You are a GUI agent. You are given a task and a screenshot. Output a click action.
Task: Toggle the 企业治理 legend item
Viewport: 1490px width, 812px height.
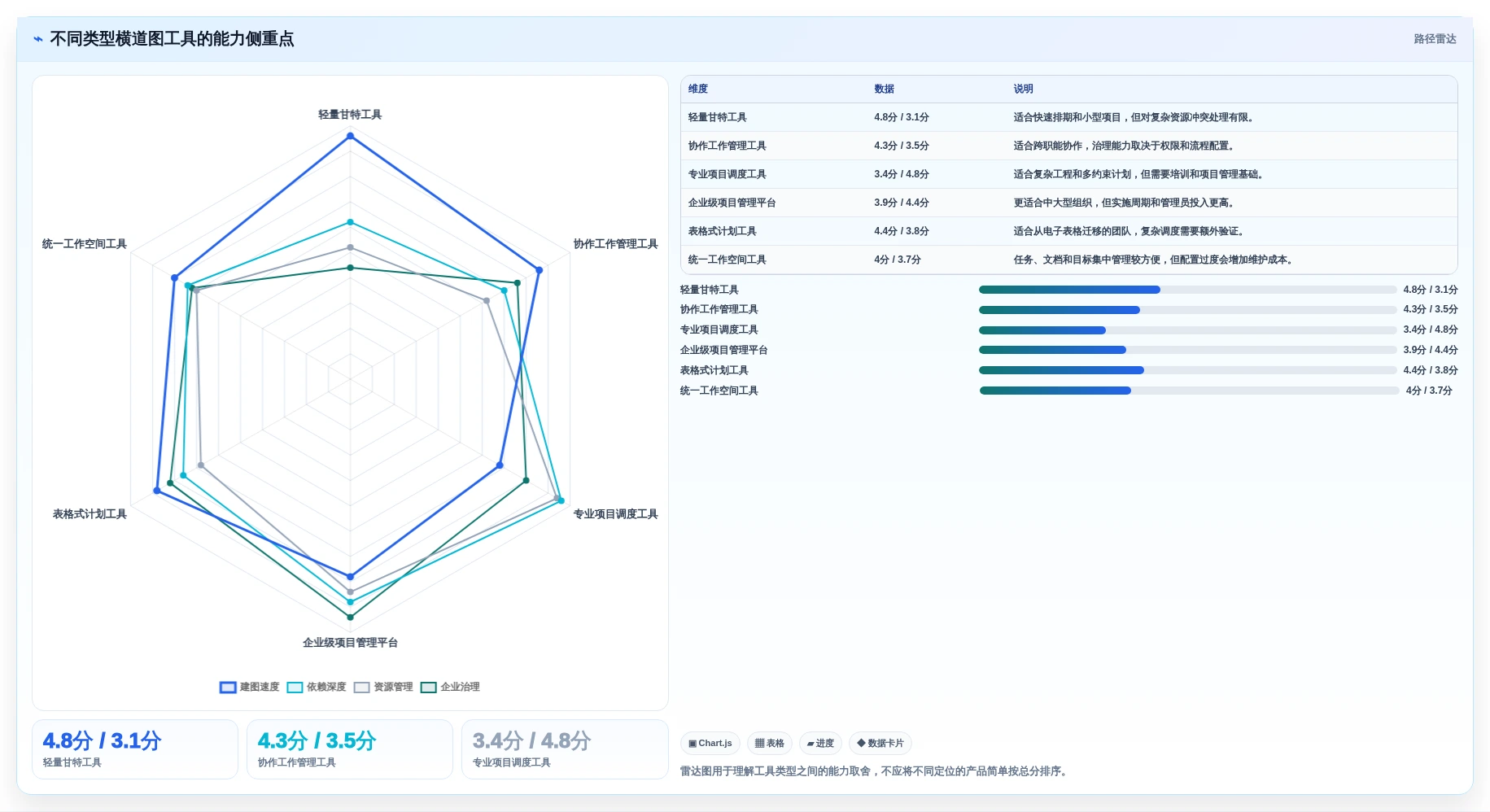pyautogui.click(x=450, y=687)
